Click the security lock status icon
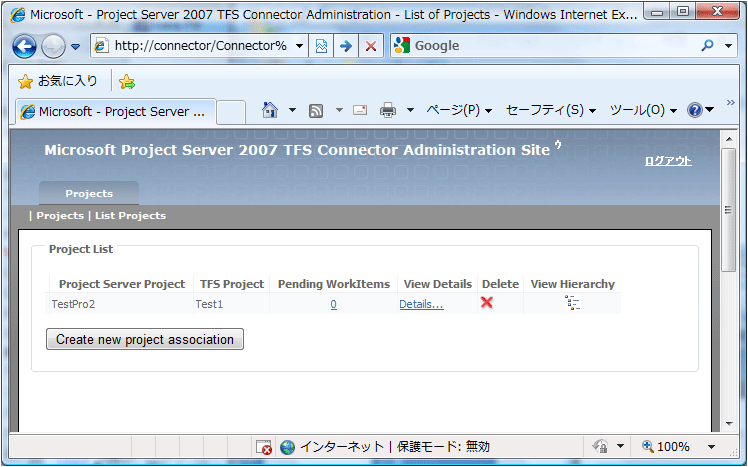Image resolution: width=748 pixels, height=467 pixels. [600, 446]
